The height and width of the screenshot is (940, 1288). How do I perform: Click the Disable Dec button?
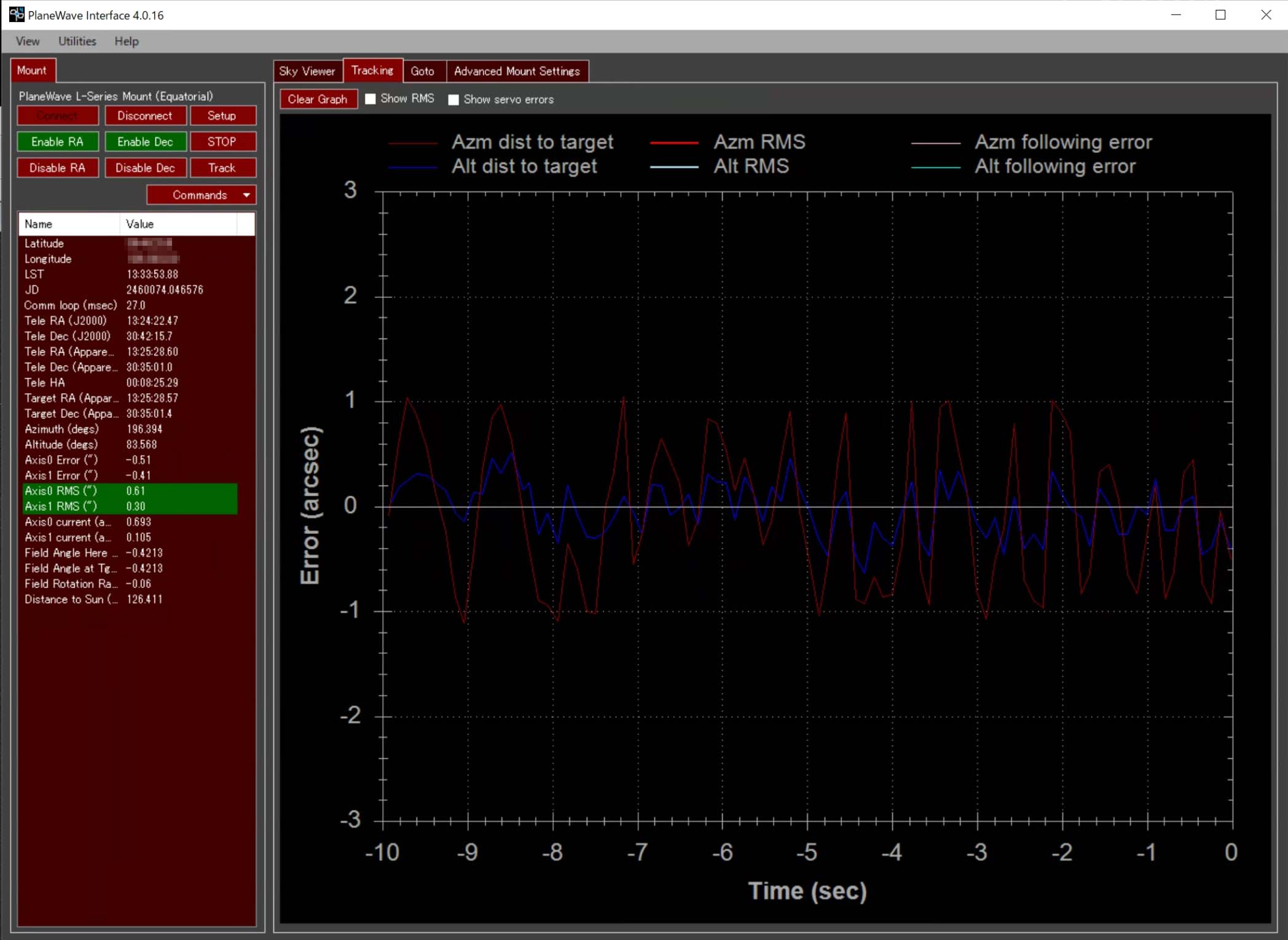(x=145, y=168)
